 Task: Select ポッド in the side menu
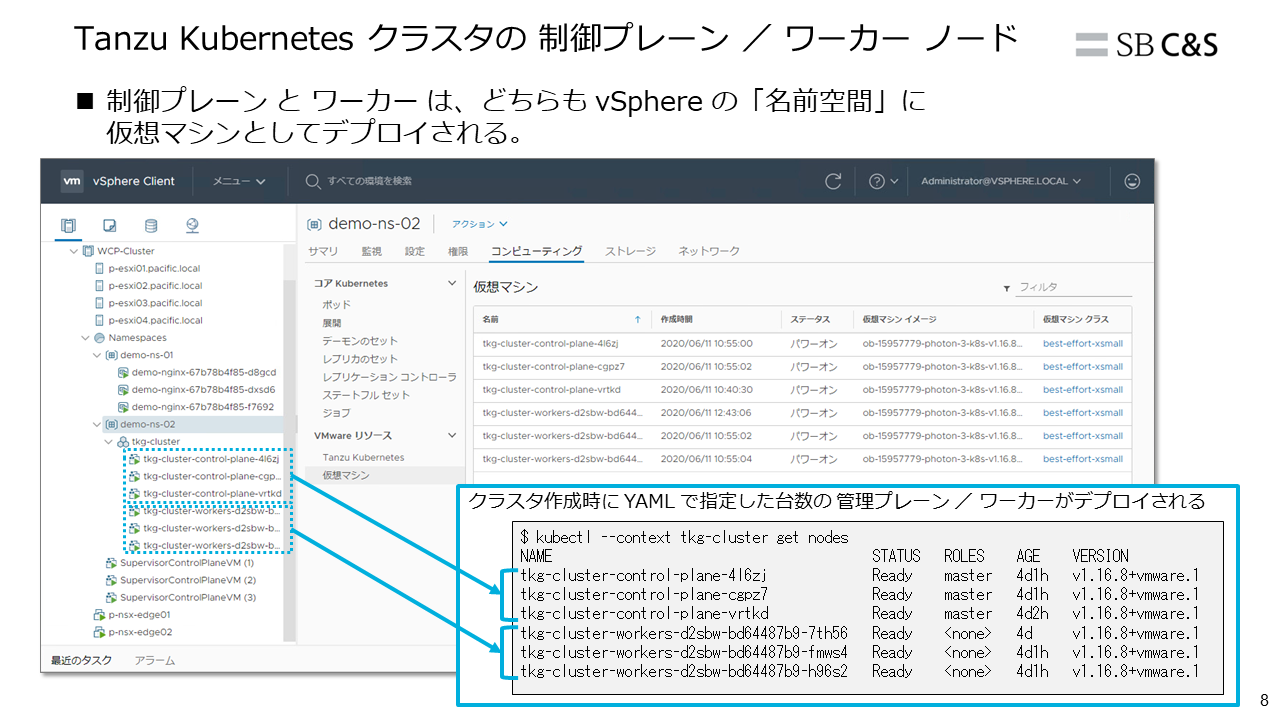337,304
